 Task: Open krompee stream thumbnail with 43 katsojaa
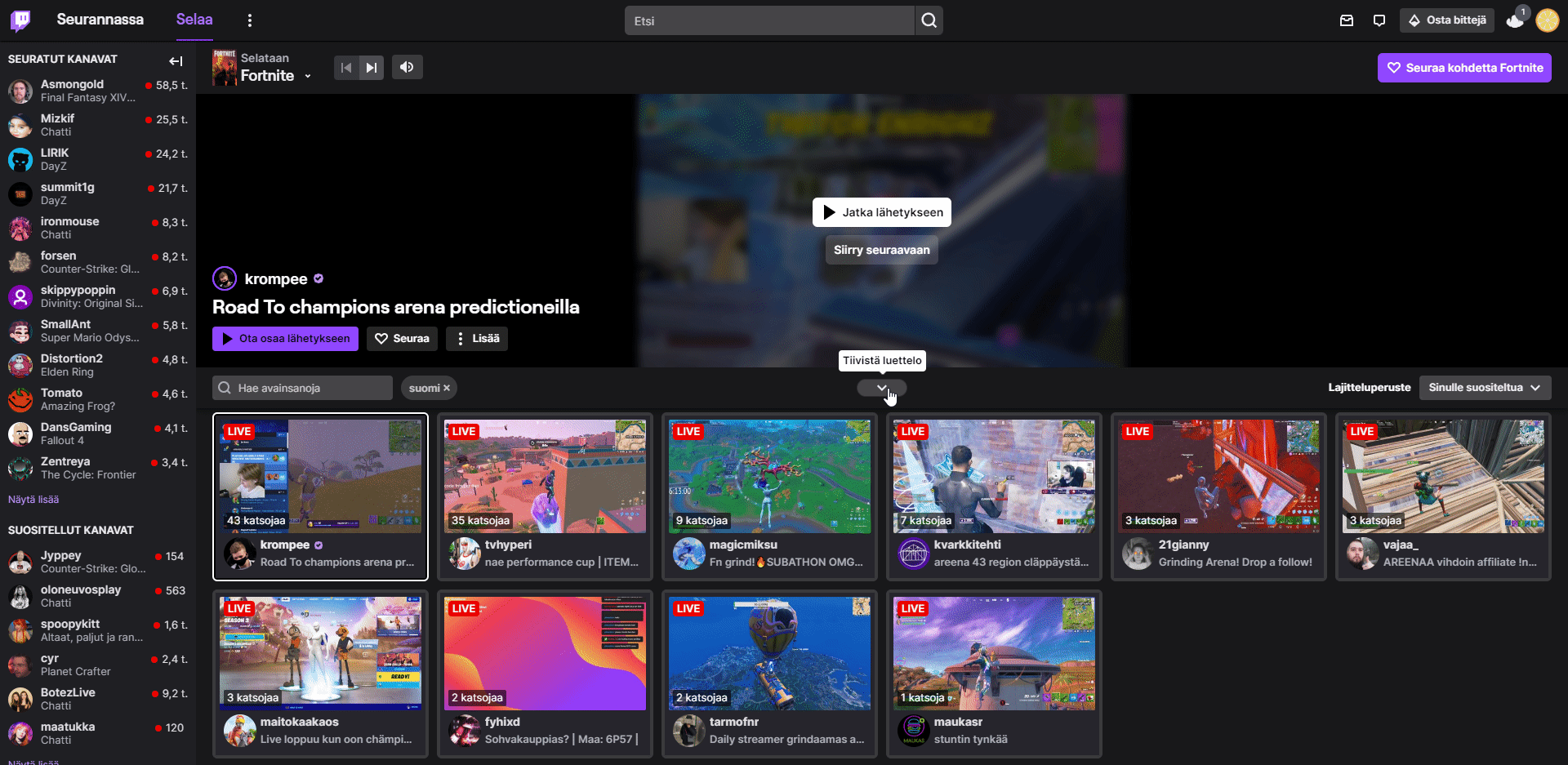(x=320, y=476)
